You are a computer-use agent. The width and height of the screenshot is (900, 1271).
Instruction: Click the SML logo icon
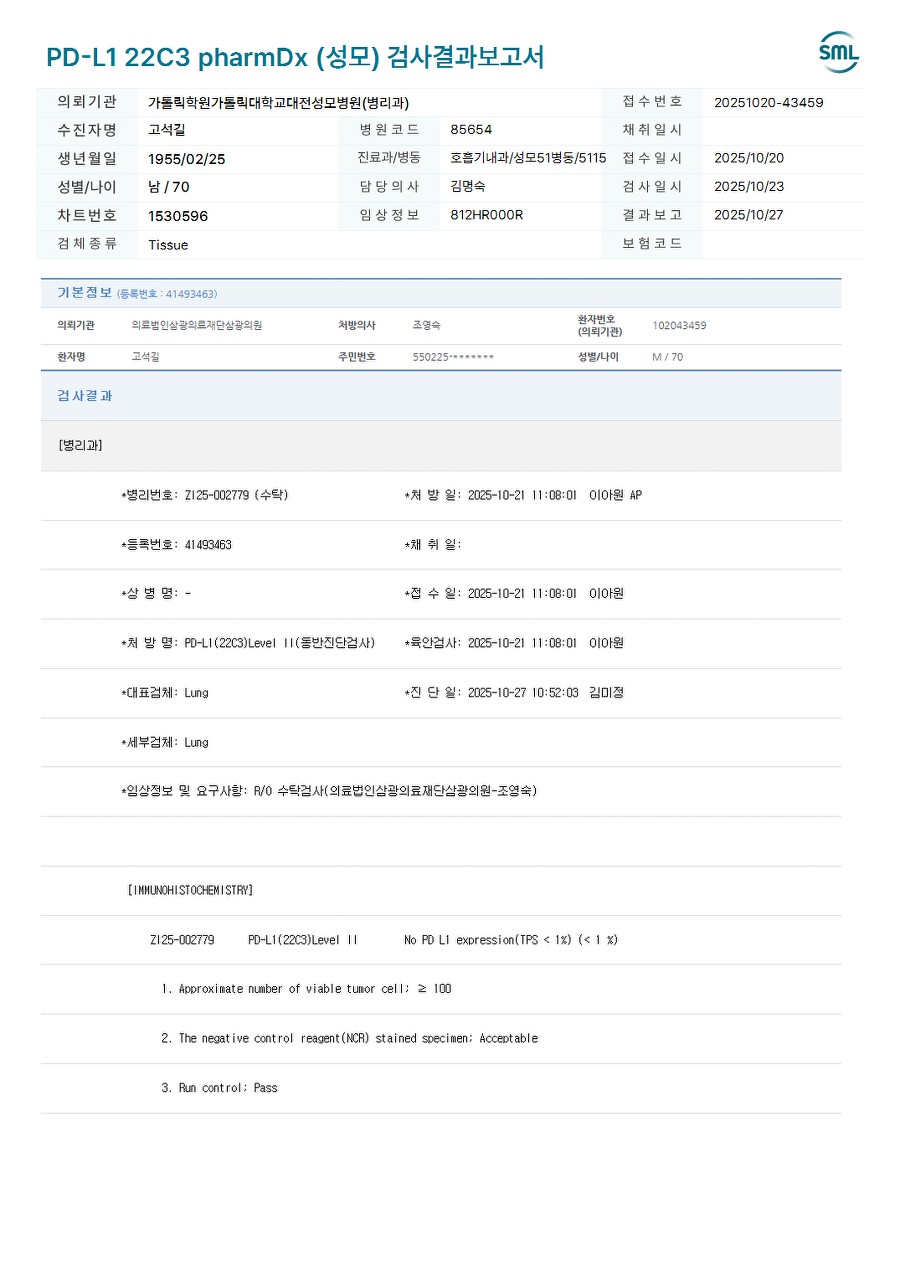[x=839, y=53]
